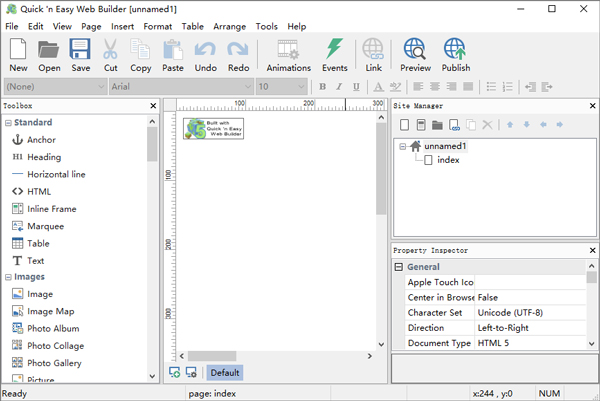Click the canvas horizontal scrollbar thumb
This screenshot has height=401, width=600.
(212, 356)
